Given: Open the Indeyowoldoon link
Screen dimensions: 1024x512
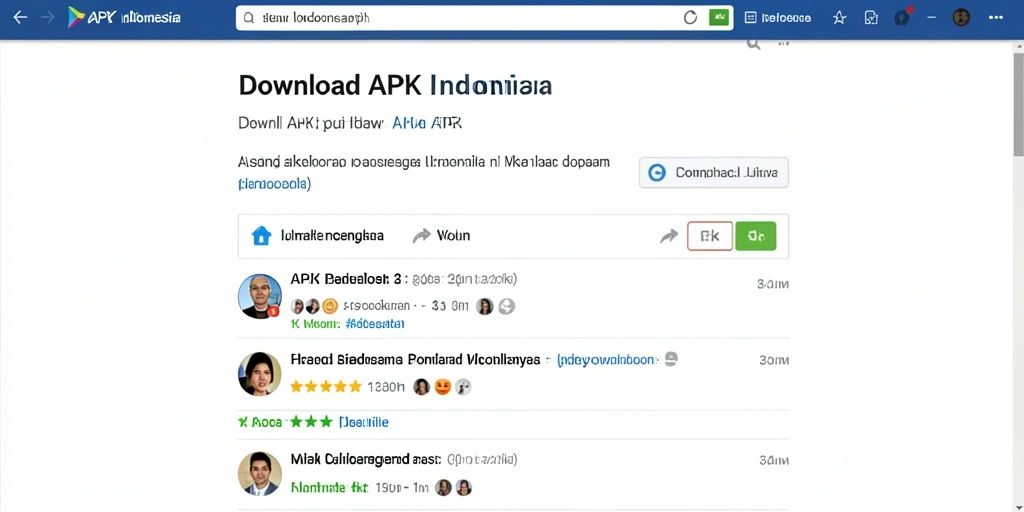Looking at the screenshot, I should click(607, 360).
